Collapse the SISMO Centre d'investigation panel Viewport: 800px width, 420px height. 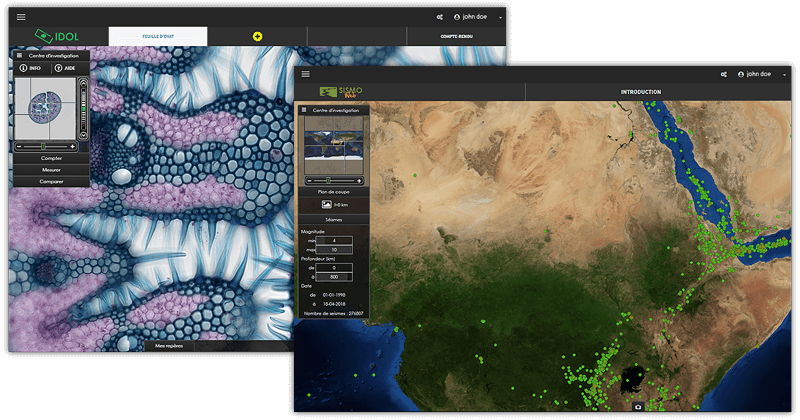pyautogui.click(x=305, y=109)
